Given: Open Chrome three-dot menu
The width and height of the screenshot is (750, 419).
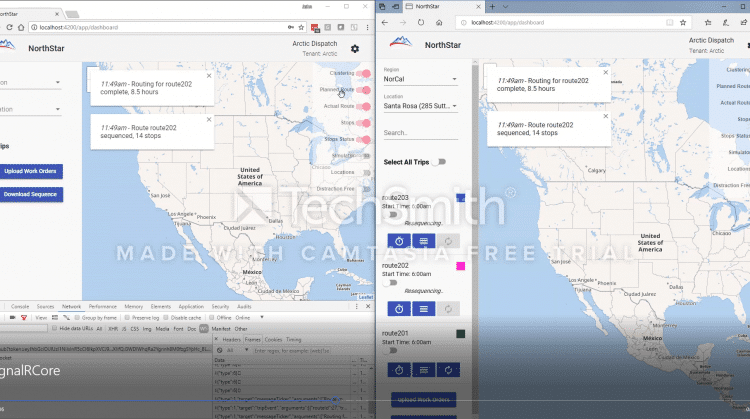Looking at the screenshot, I should [367, 28].
